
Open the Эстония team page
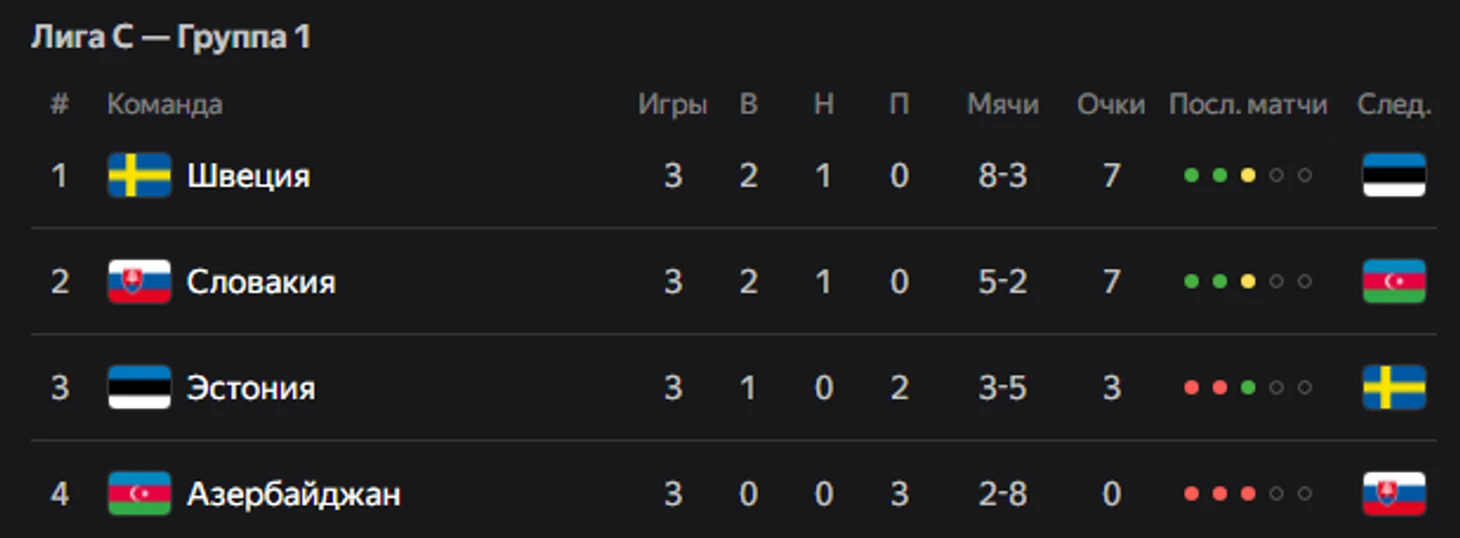(251, 388)
